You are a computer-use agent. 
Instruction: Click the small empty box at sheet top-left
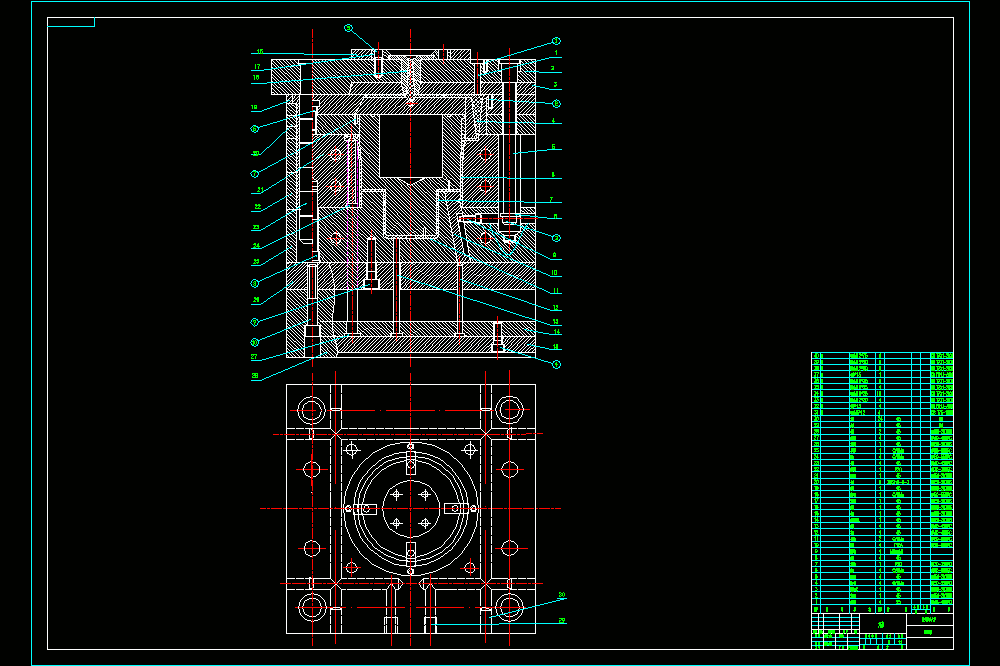pos(71,22)
